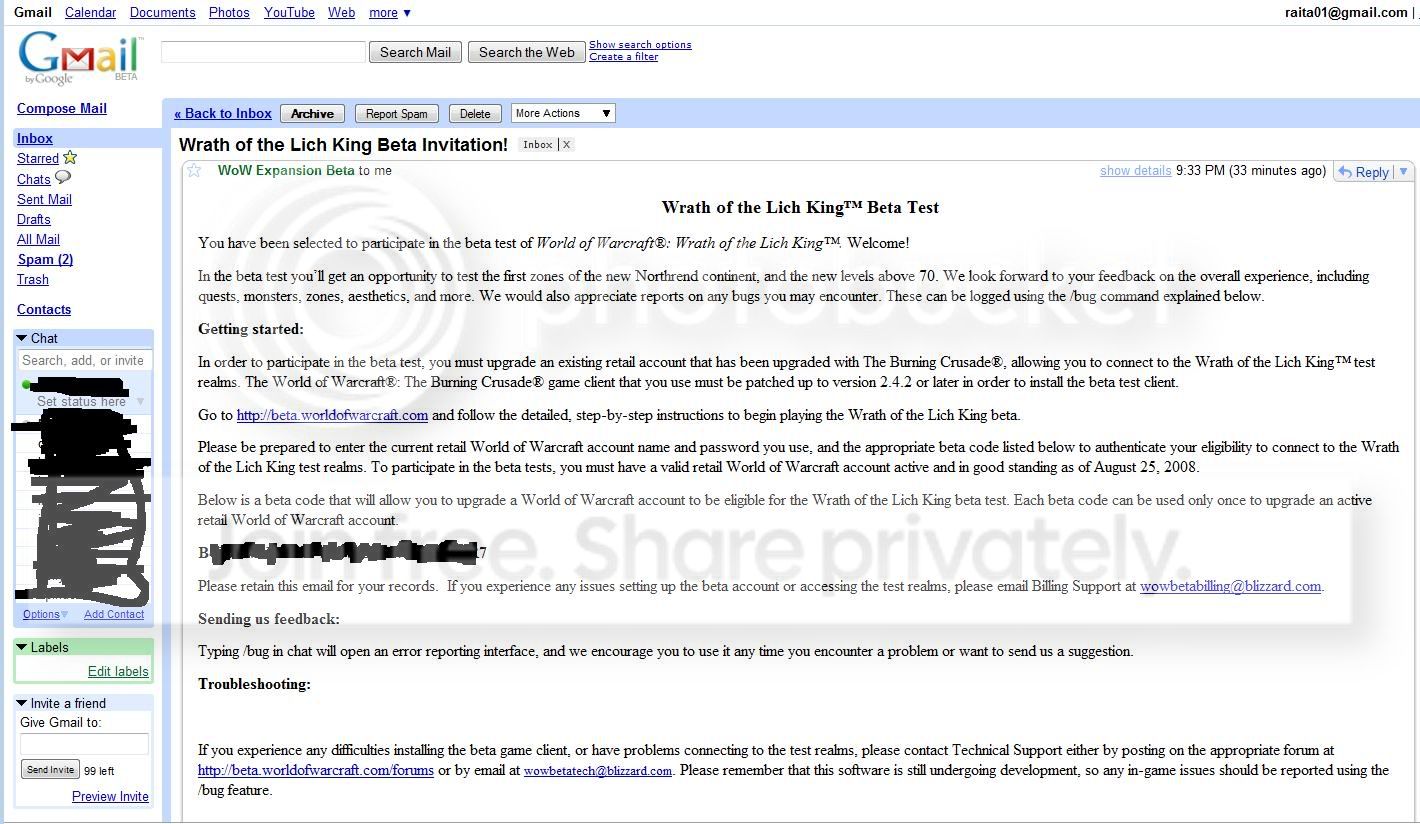The height and width of the screenshot is (824, 1420).
Task: Open the More Actions dropdown
Action: click(563, 113)
